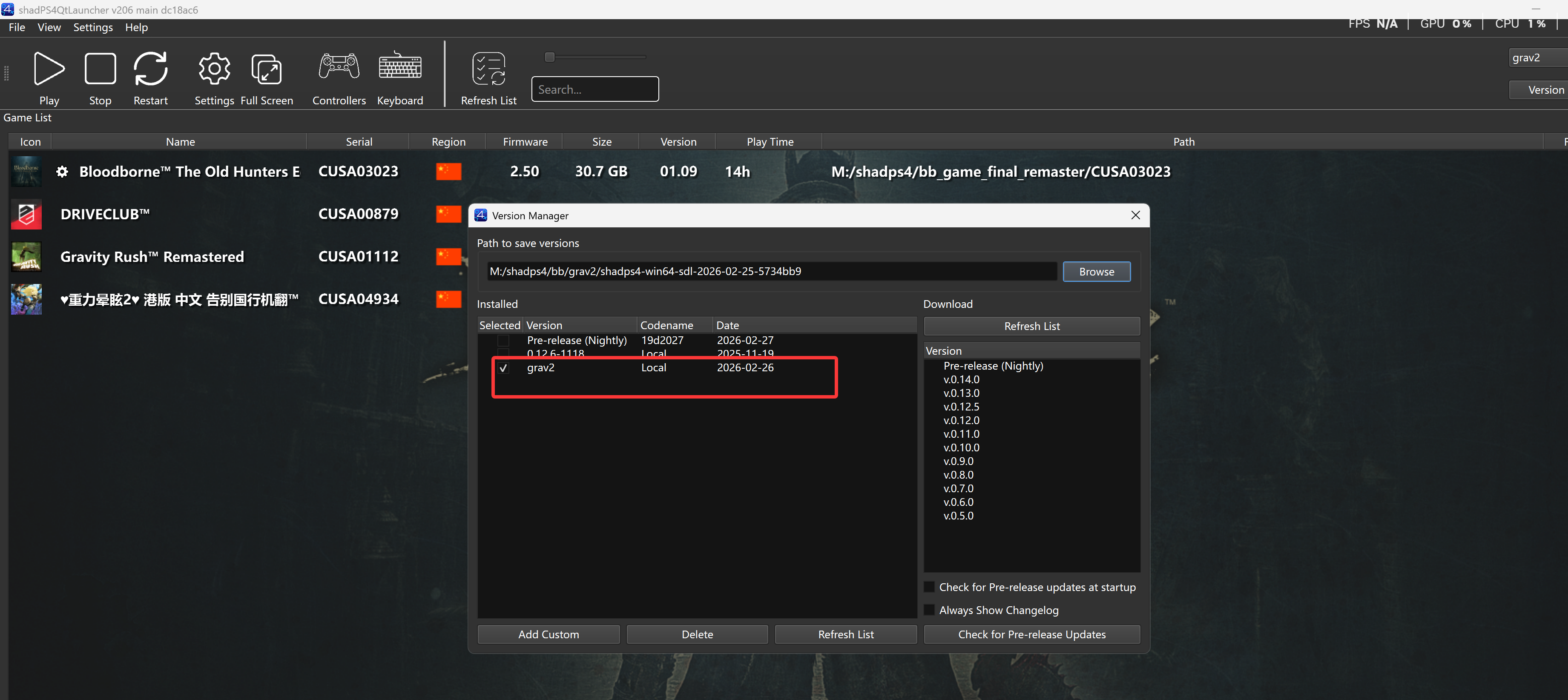Open the Settings menu in the menu bar
1568x700 pixels.
(x=92, y=27)
